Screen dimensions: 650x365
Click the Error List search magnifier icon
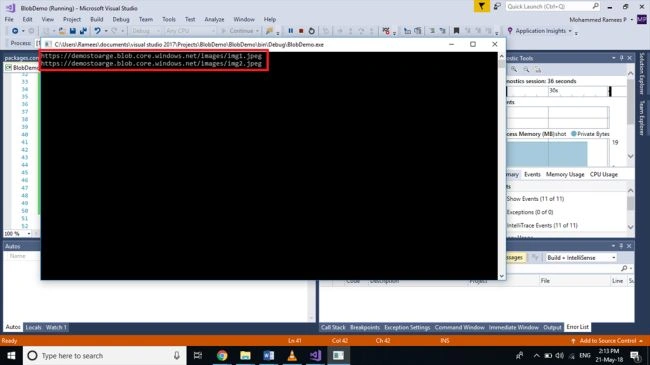624,268
